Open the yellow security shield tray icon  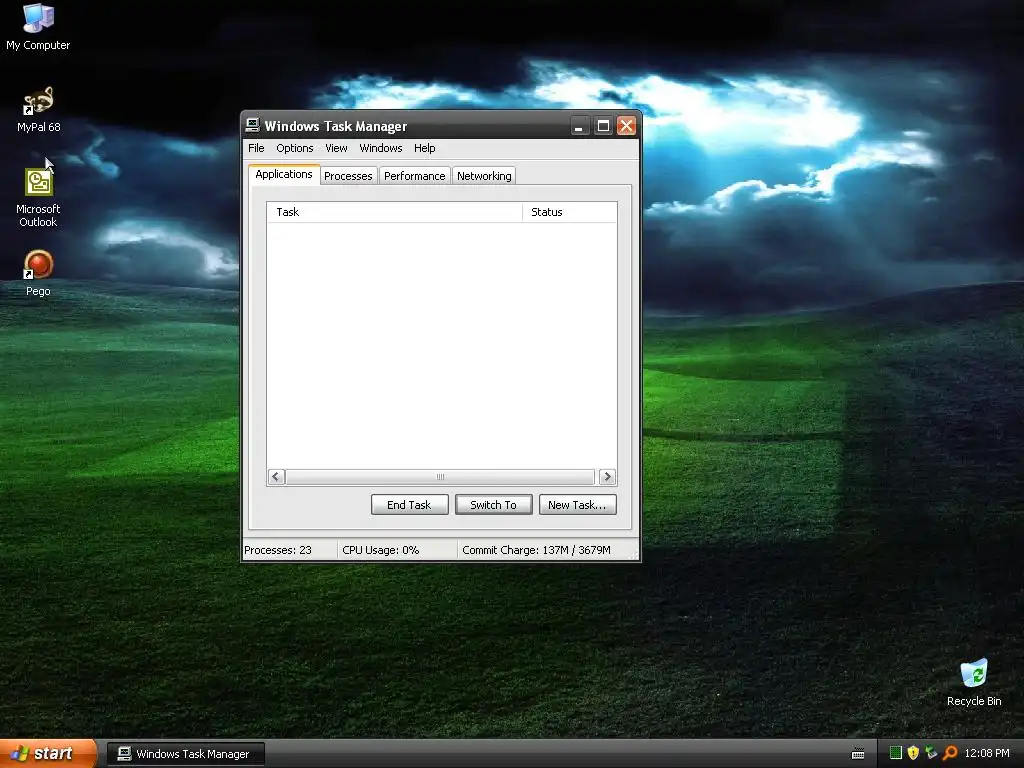coord(913,753)
